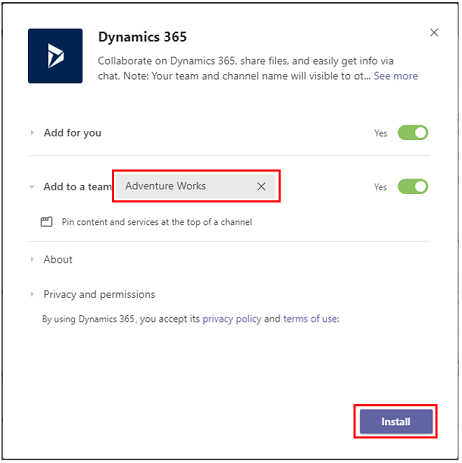Expand Privacy and permissions section
462x463 pixels.
tap(32, 294)
